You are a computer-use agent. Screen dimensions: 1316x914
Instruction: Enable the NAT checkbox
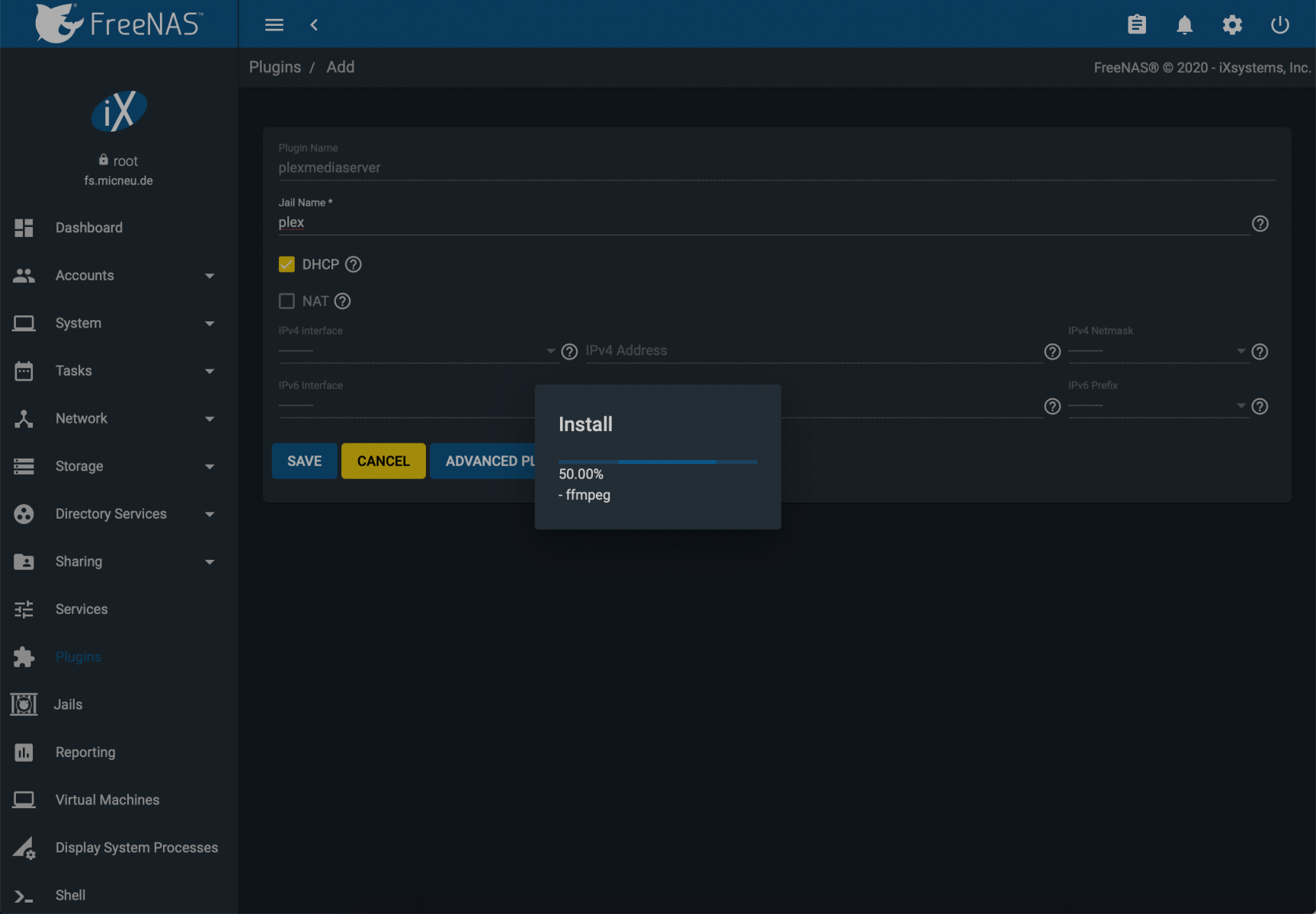287,301
